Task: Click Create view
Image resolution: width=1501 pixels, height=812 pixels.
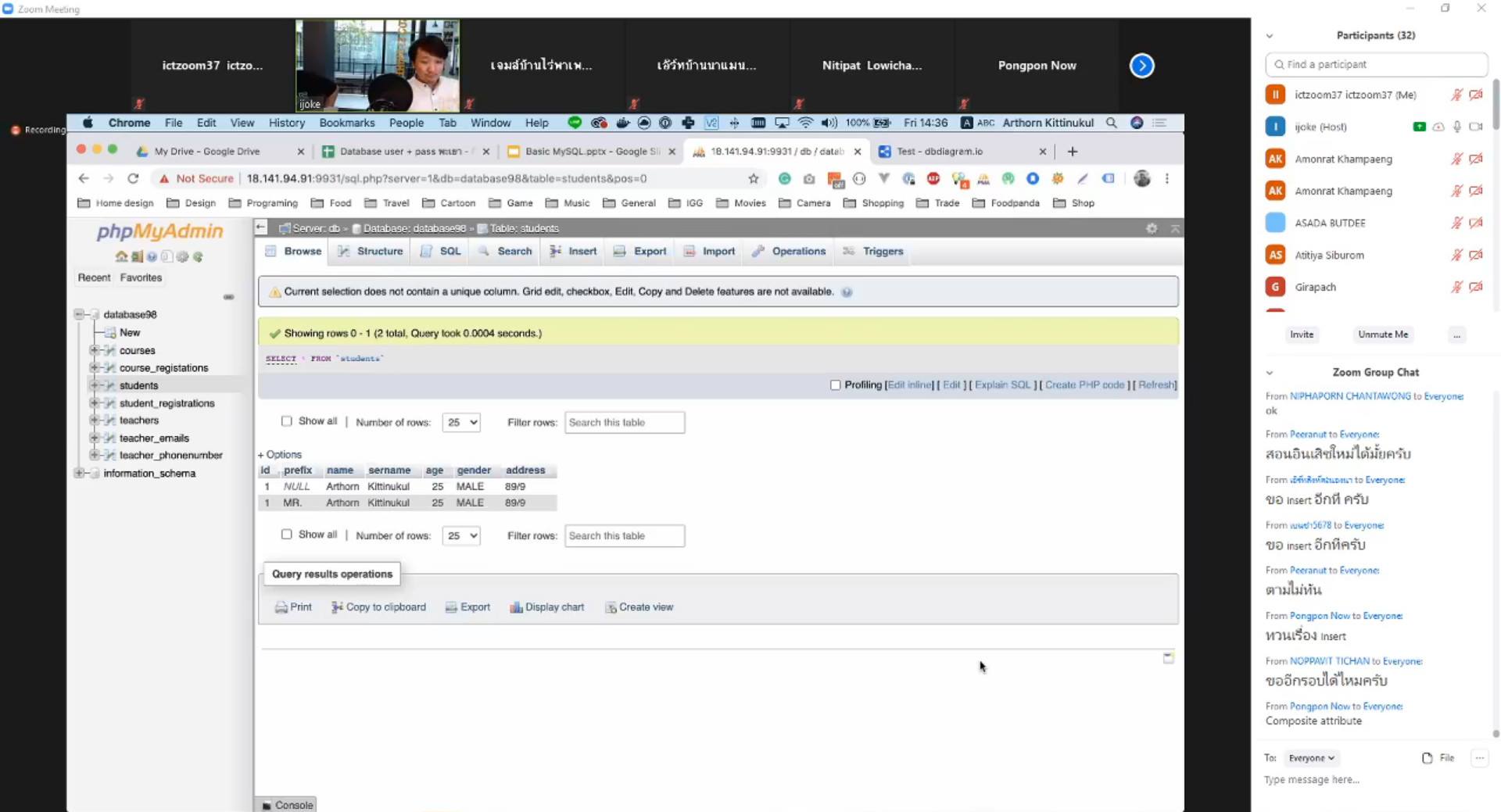Action: [639, 607]
